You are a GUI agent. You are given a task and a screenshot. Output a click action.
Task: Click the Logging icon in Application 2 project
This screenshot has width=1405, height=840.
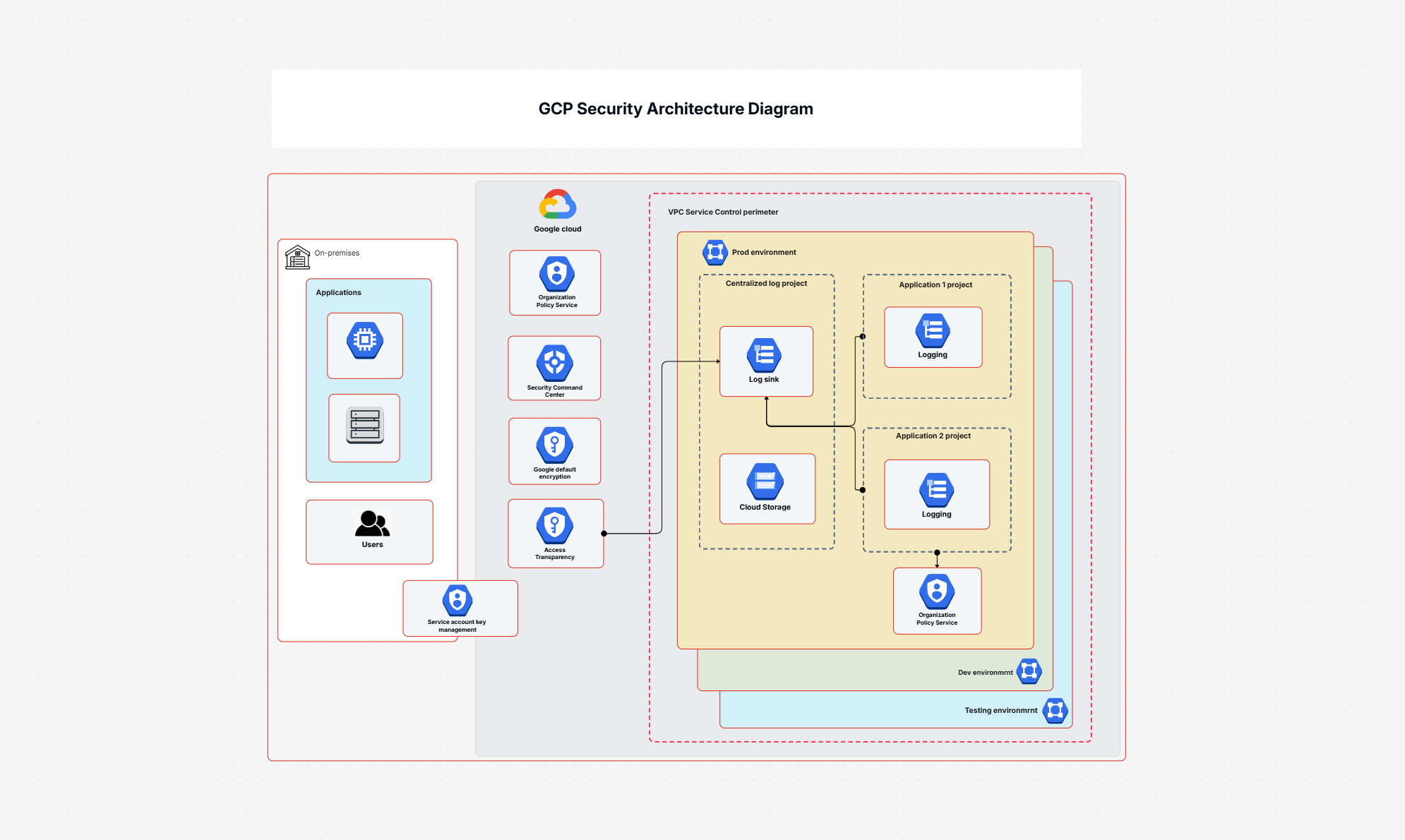pyautogui.click(x=937, y=490)
